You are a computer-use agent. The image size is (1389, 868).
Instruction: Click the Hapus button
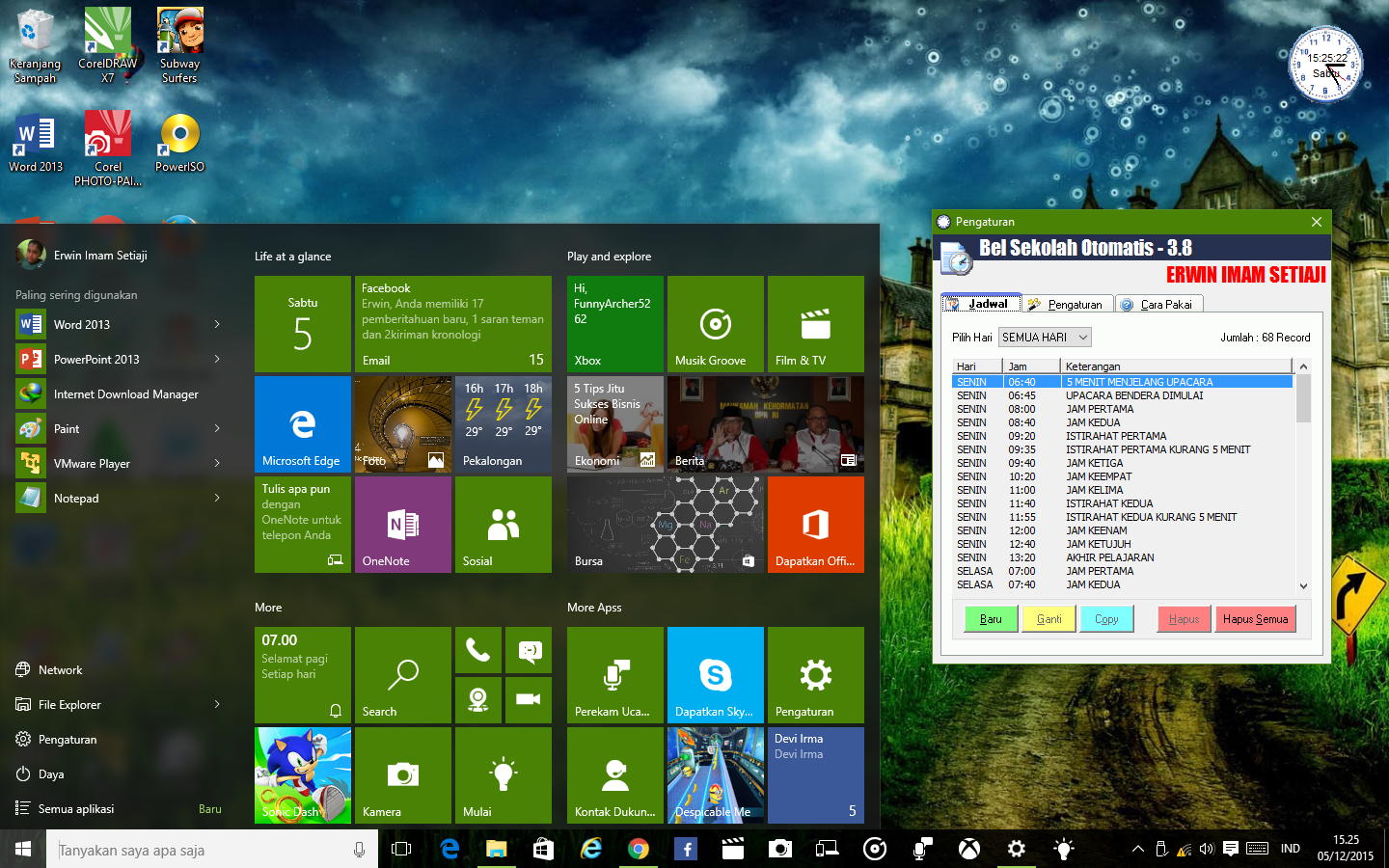tap(1184, 619)
